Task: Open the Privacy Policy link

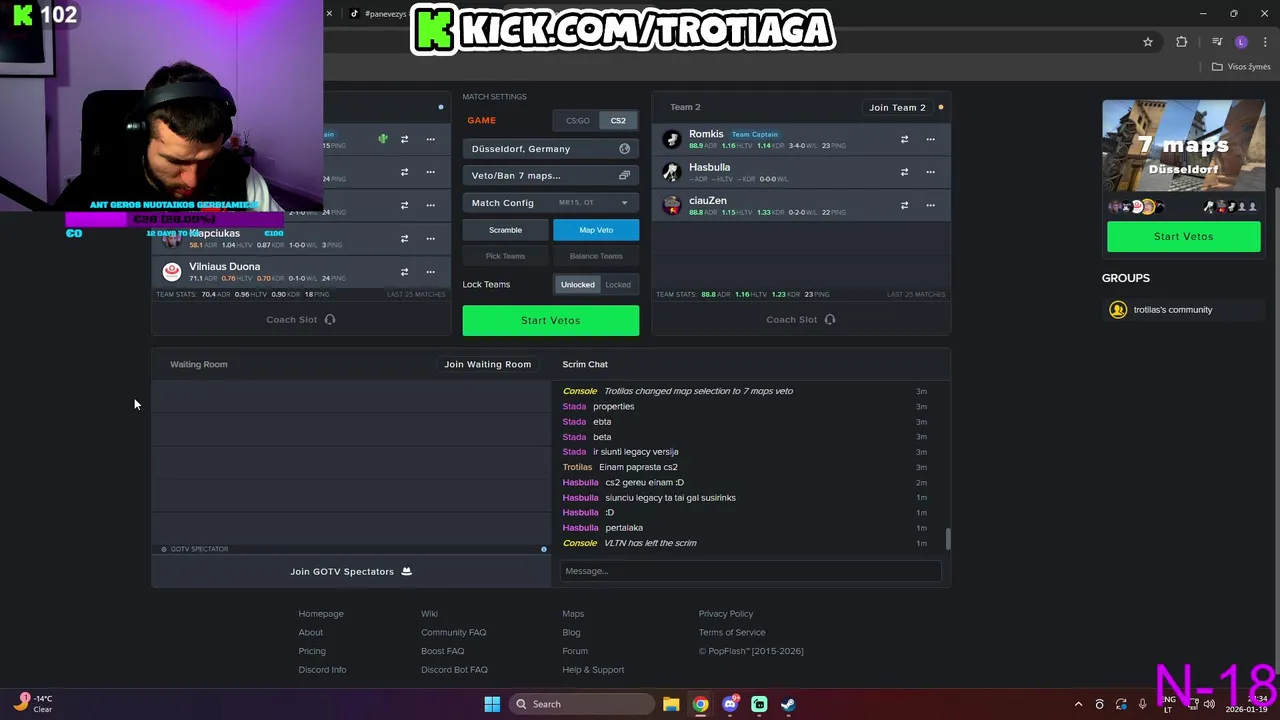Action: click(726, 614)
